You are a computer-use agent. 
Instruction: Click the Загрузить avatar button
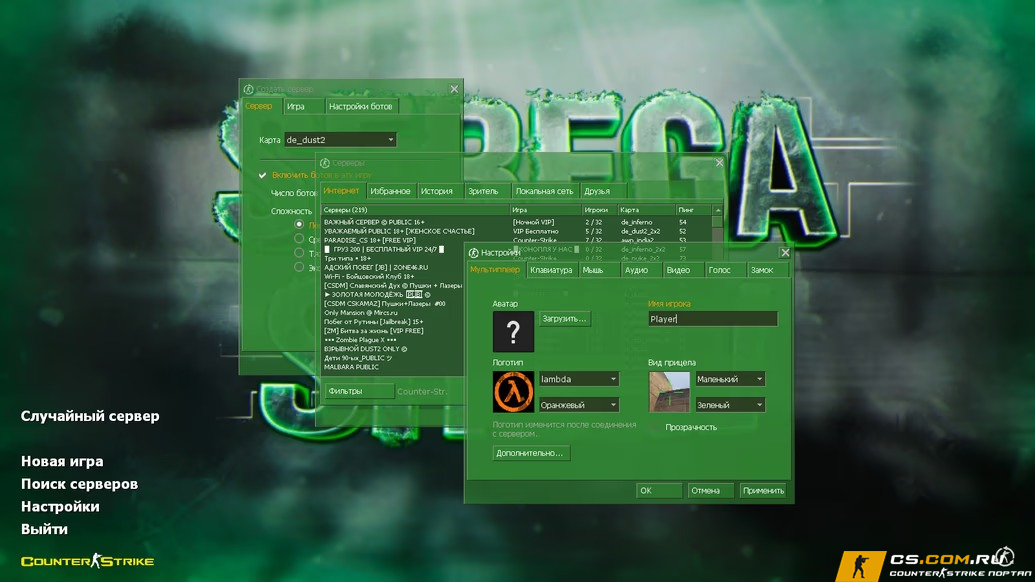[x=564, y=319]
